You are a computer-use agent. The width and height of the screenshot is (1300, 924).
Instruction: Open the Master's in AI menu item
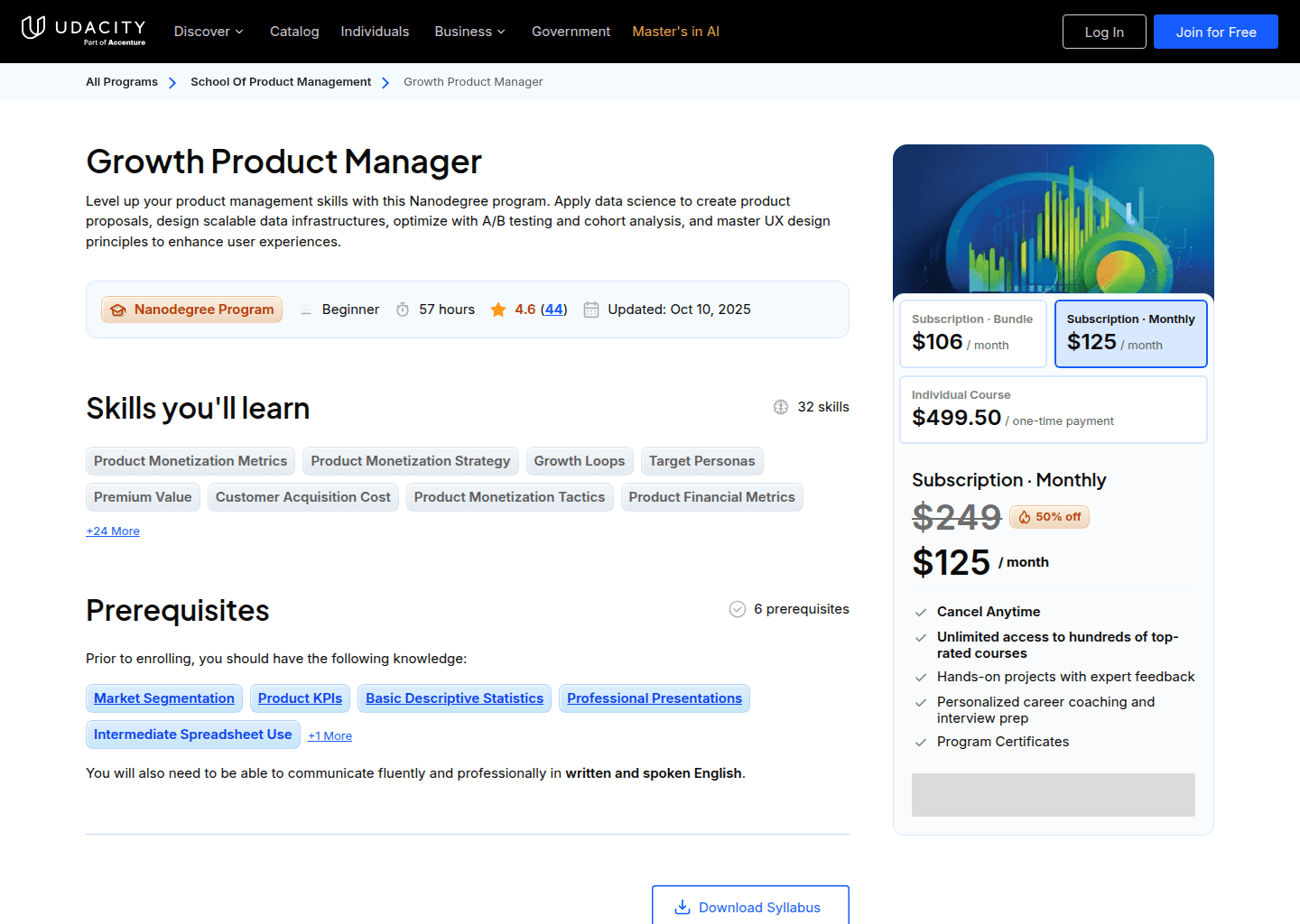675,32
